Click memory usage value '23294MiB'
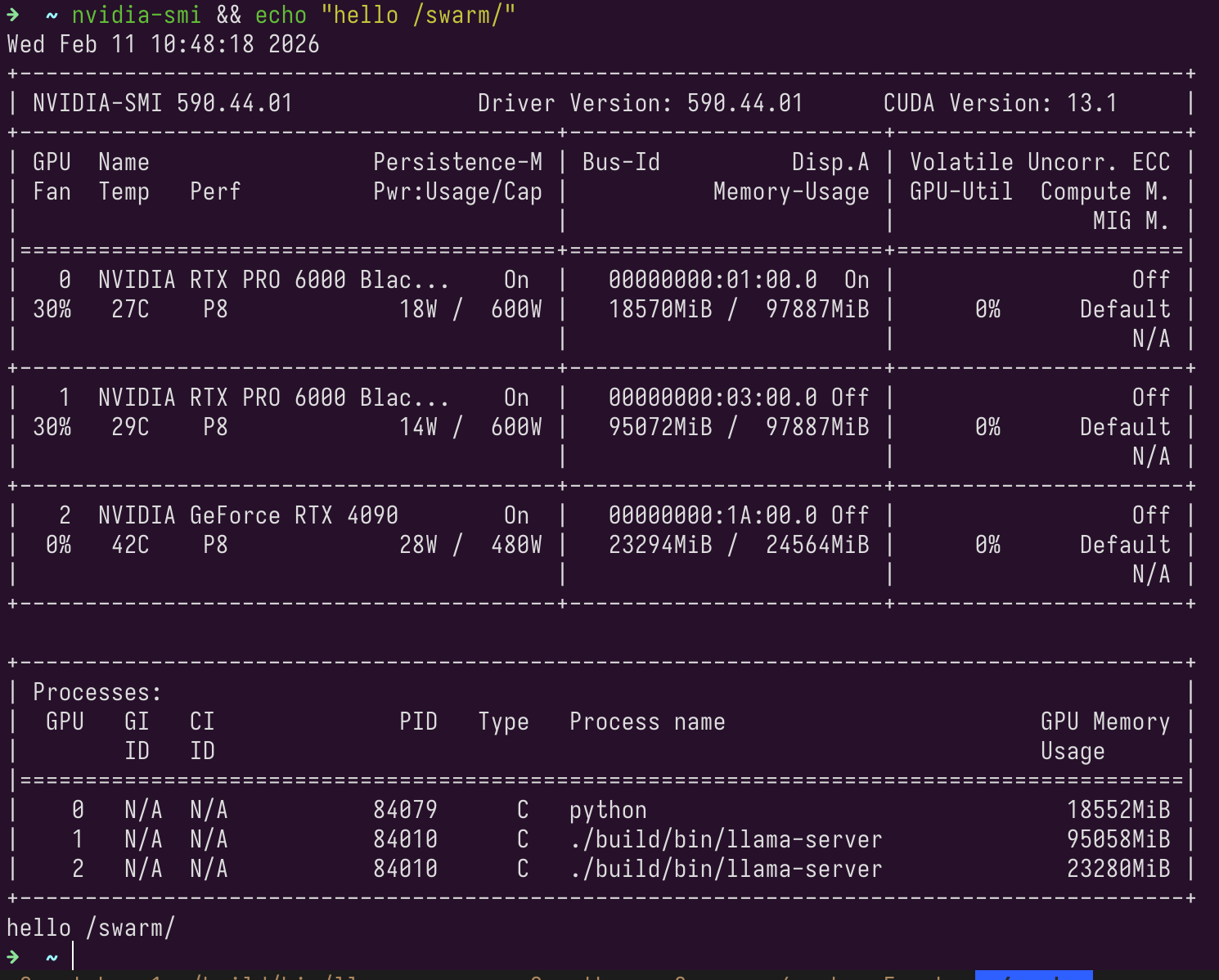The image size is (1219, 980). click(x=660, y=545)
